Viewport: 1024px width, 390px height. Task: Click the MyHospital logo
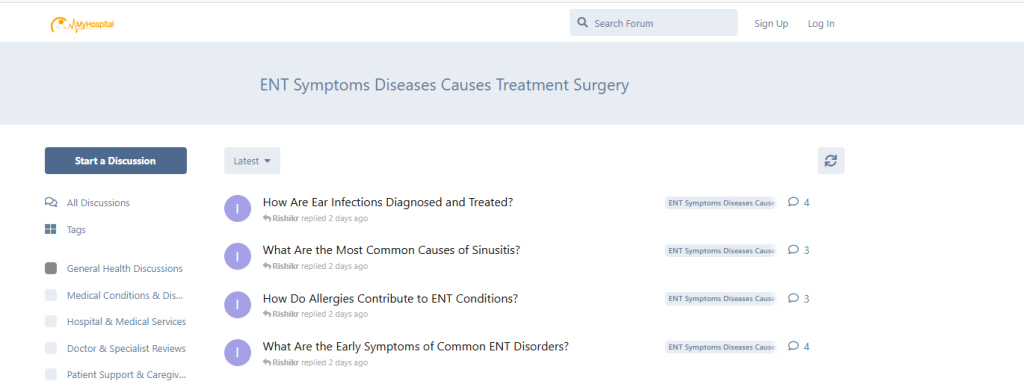(x=83, y=25)
